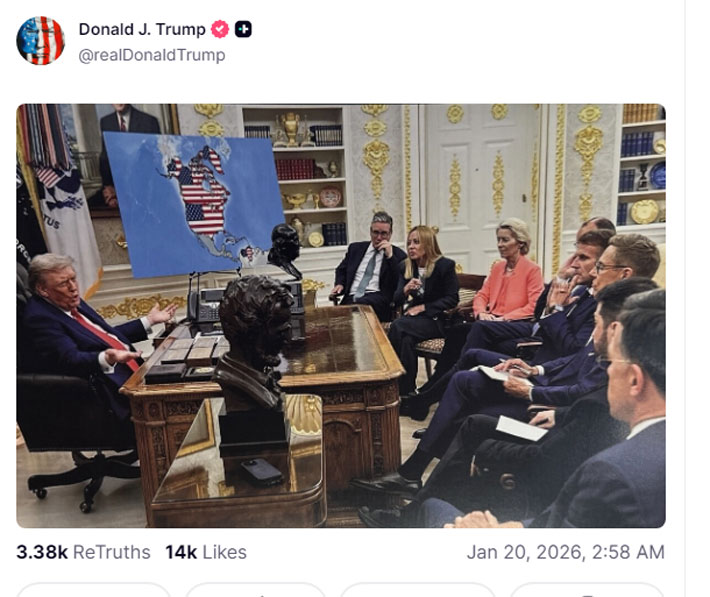Open the posted Oval Office photo
The height and width of the screenshot is (597, 710).
click(x=341, y=316)
